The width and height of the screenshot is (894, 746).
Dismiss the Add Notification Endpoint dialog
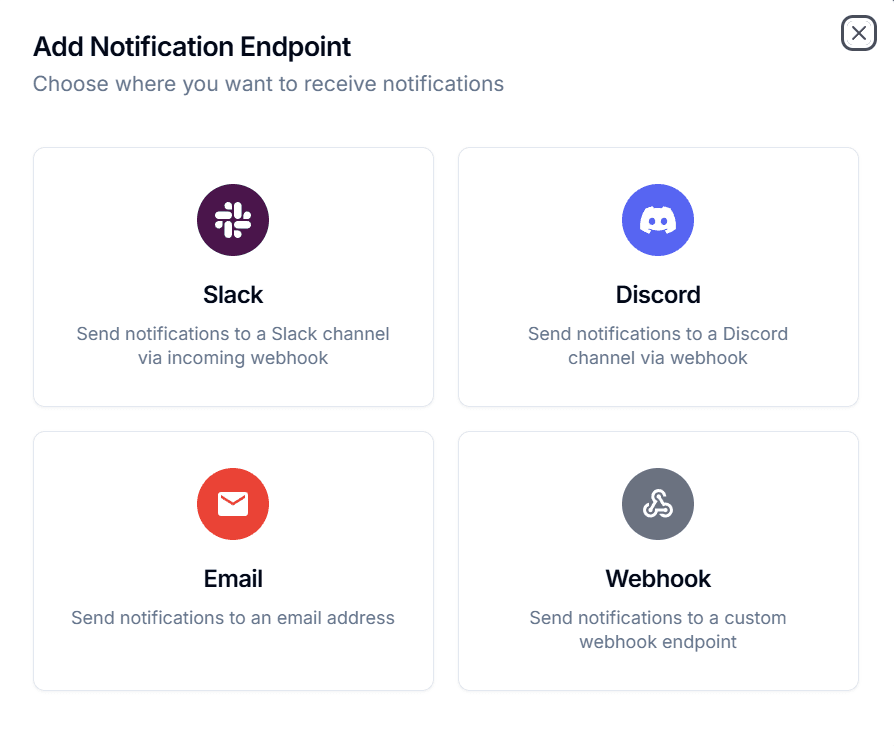(858, 33)
